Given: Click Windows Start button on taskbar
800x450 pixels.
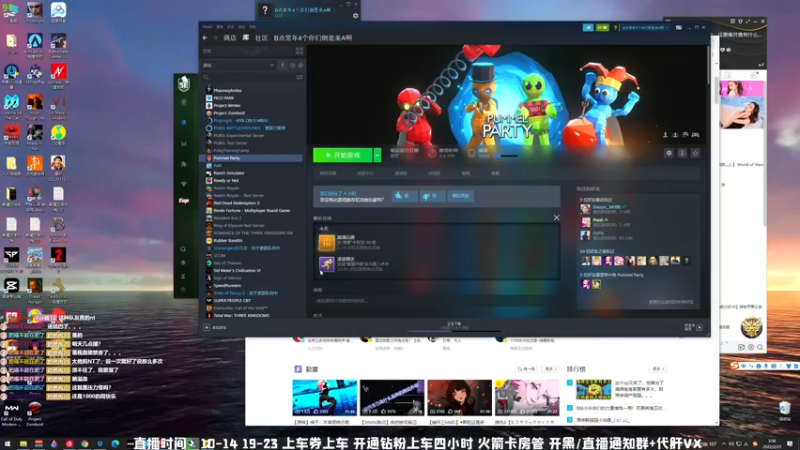Looking at the screenshot, I should (x=8, y=444).
